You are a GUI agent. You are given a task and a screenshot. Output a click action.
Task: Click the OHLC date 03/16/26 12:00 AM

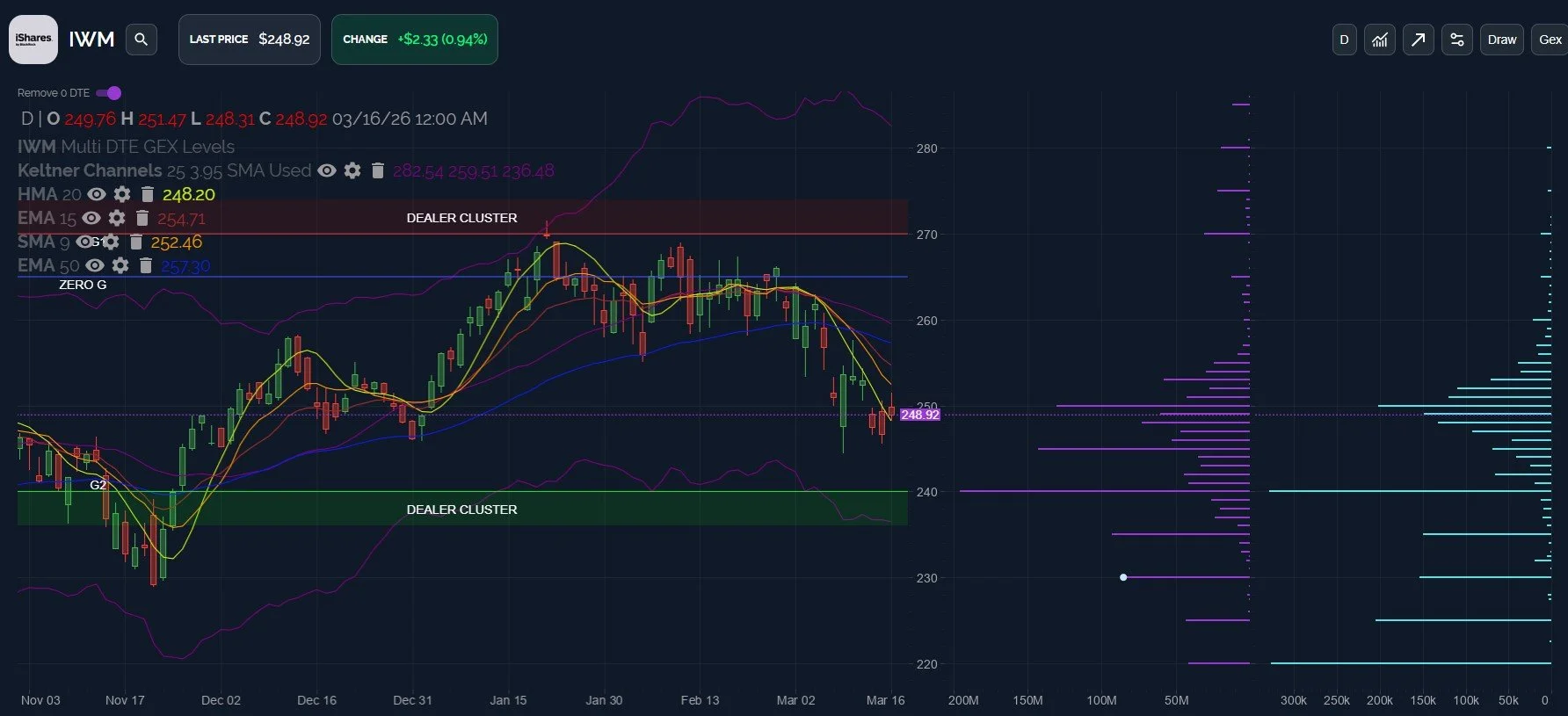(x=410, y=119)
